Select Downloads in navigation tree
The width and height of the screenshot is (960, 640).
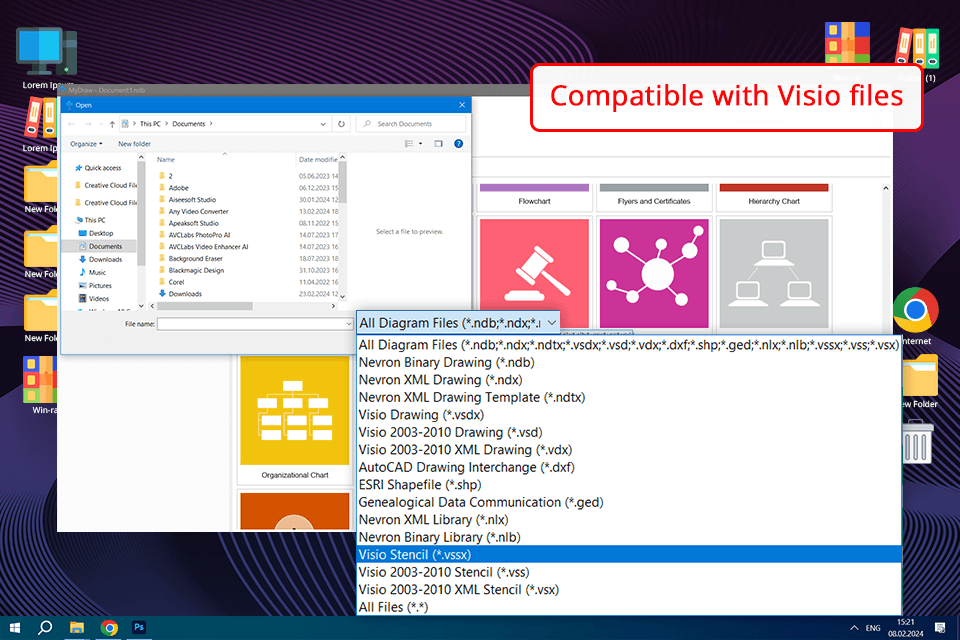[x=101, y=260]
